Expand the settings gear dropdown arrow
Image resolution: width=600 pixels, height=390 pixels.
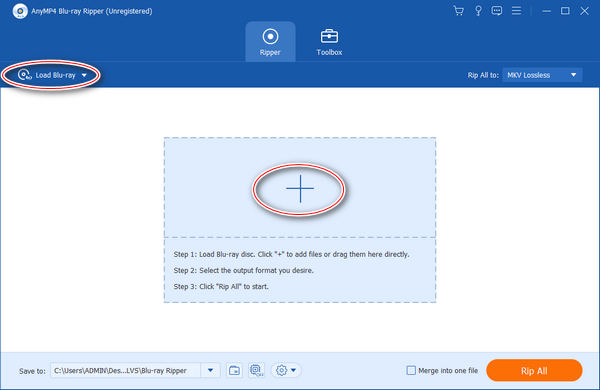click(293, 370)
